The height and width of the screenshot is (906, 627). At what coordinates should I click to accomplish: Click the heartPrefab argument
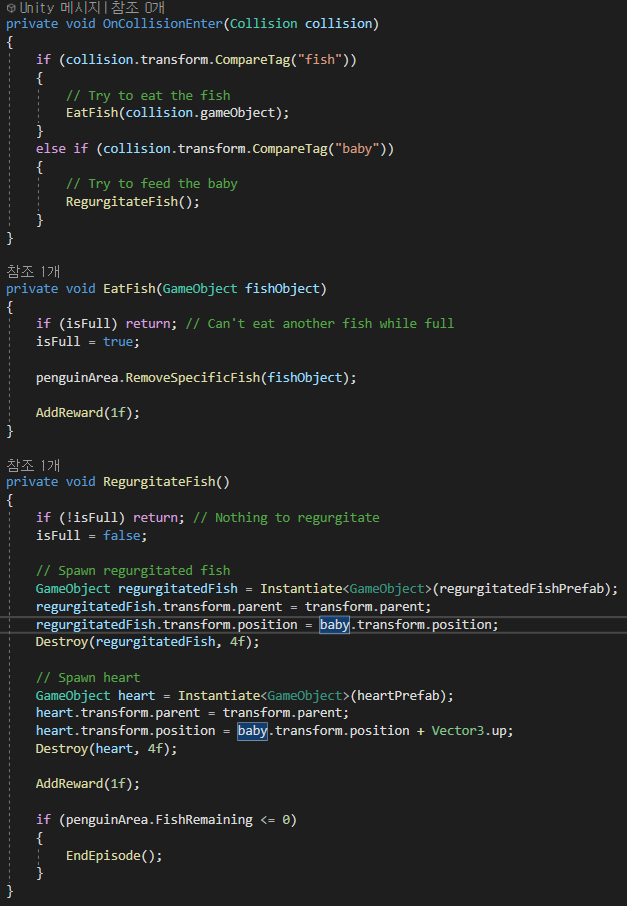[x=398, y=695]
